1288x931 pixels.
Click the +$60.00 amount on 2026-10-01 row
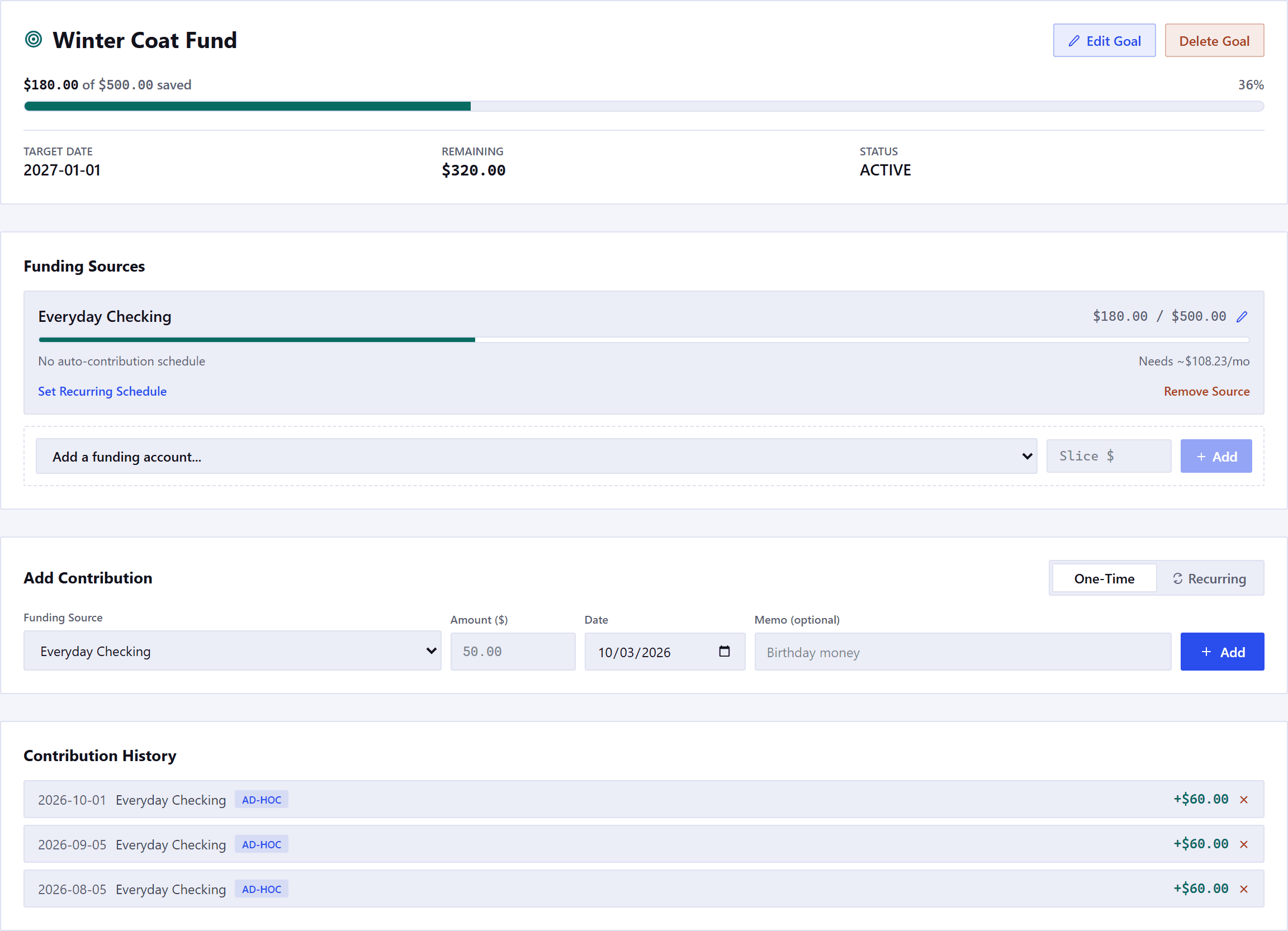click(1201, 799)
